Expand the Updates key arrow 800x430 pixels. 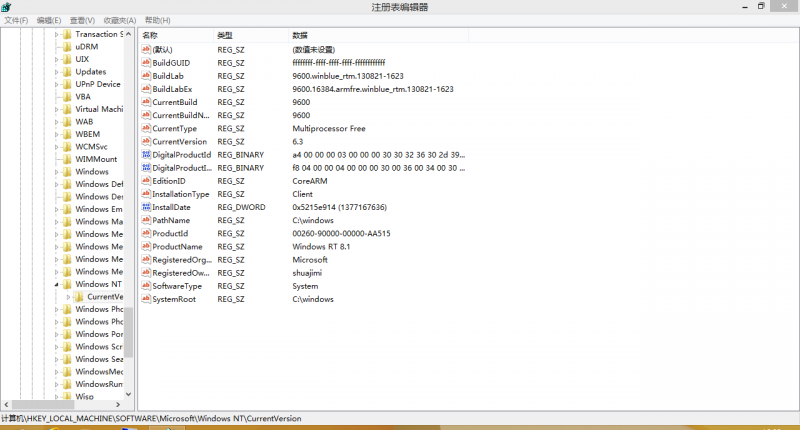[x=57, y=72]
